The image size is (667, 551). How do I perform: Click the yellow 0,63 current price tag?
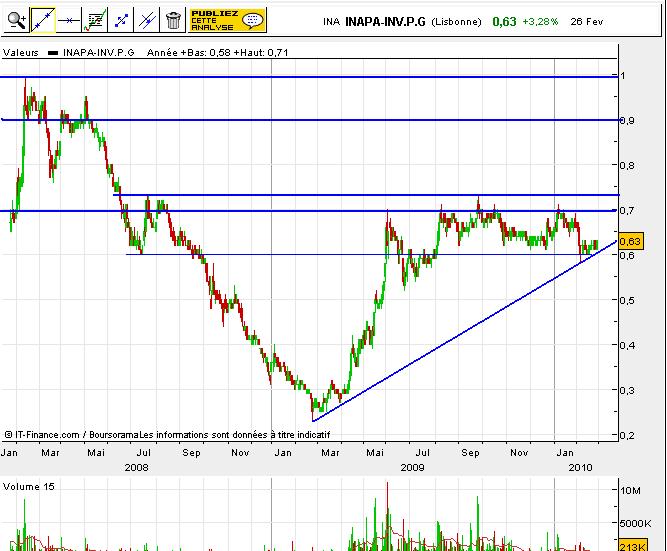click(630, 241)
